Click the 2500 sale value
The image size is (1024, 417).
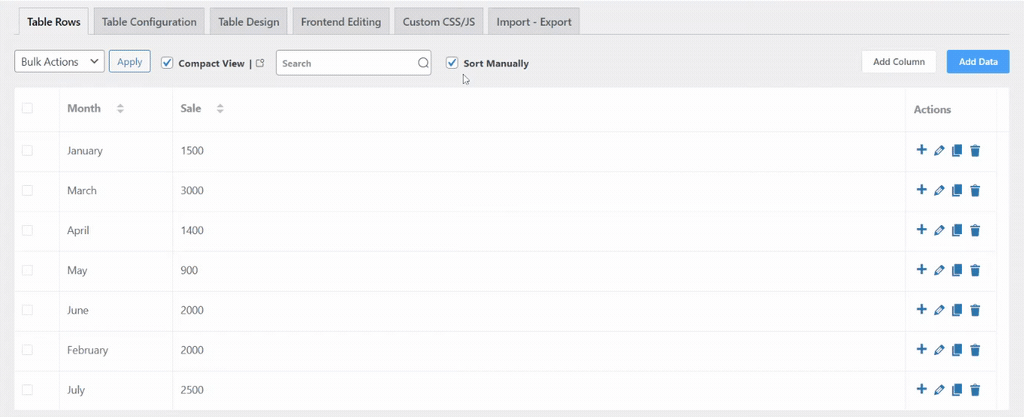click(x=192, y=390)
